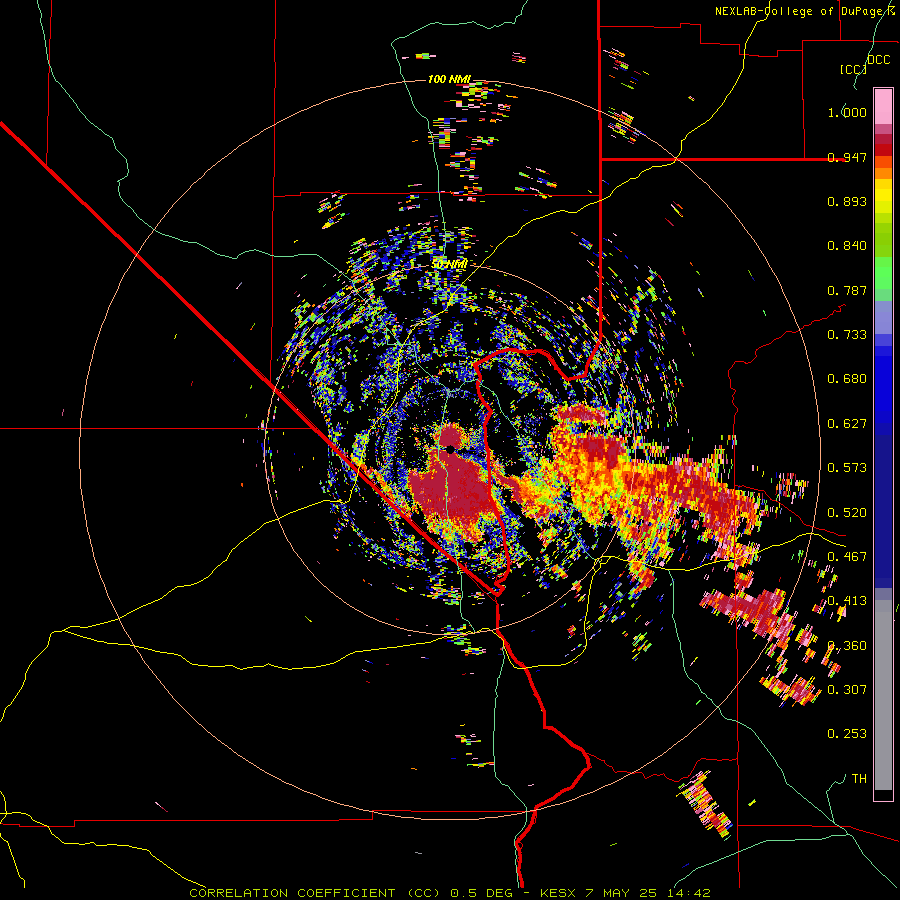Click the 0.307 scale value

click(x=847, y=689)
